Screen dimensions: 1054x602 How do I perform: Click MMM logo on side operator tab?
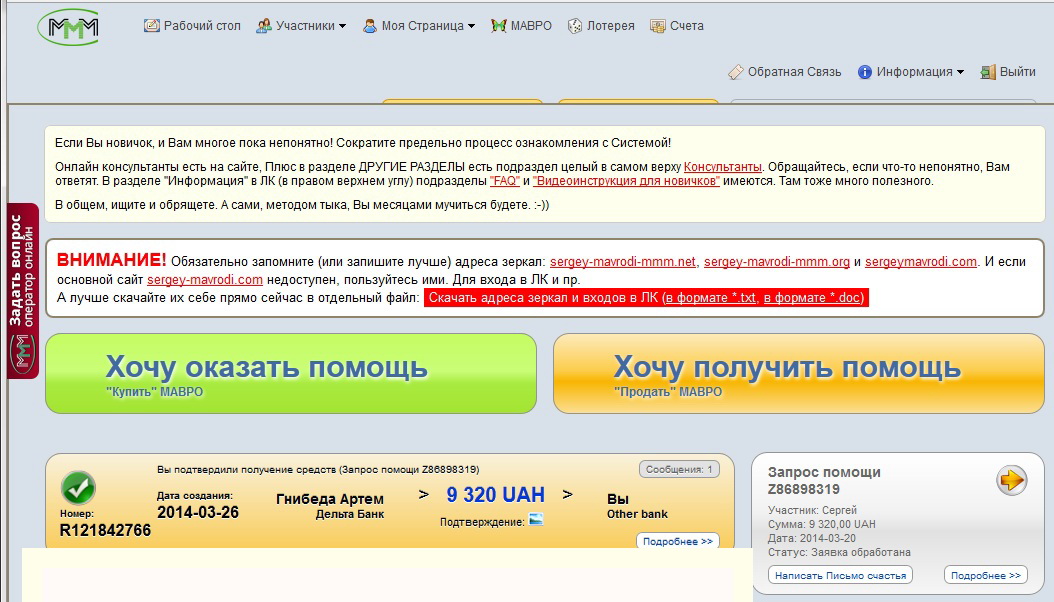23,355
